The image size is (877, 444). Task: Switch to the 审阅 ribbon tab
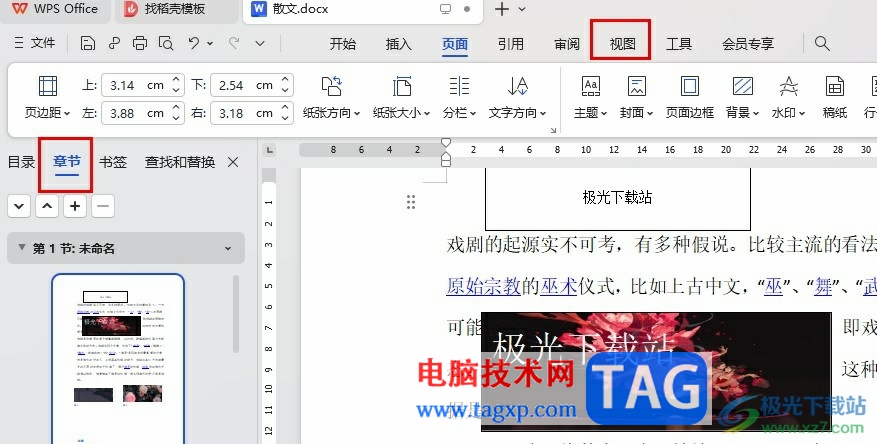(567, 44)
